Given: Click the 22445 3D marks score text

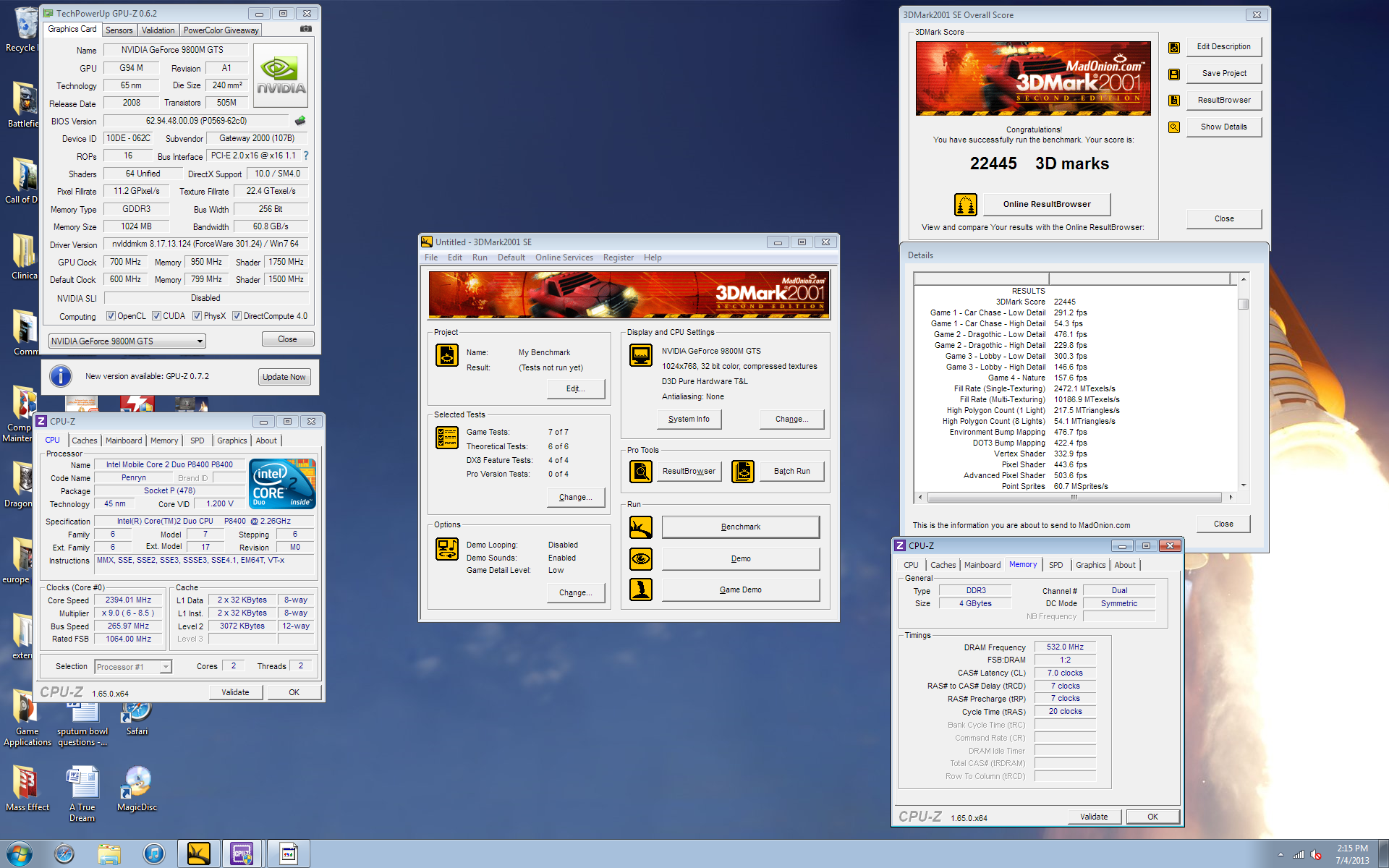Looking at the screenshot, I should click(x=1039, y=164).
